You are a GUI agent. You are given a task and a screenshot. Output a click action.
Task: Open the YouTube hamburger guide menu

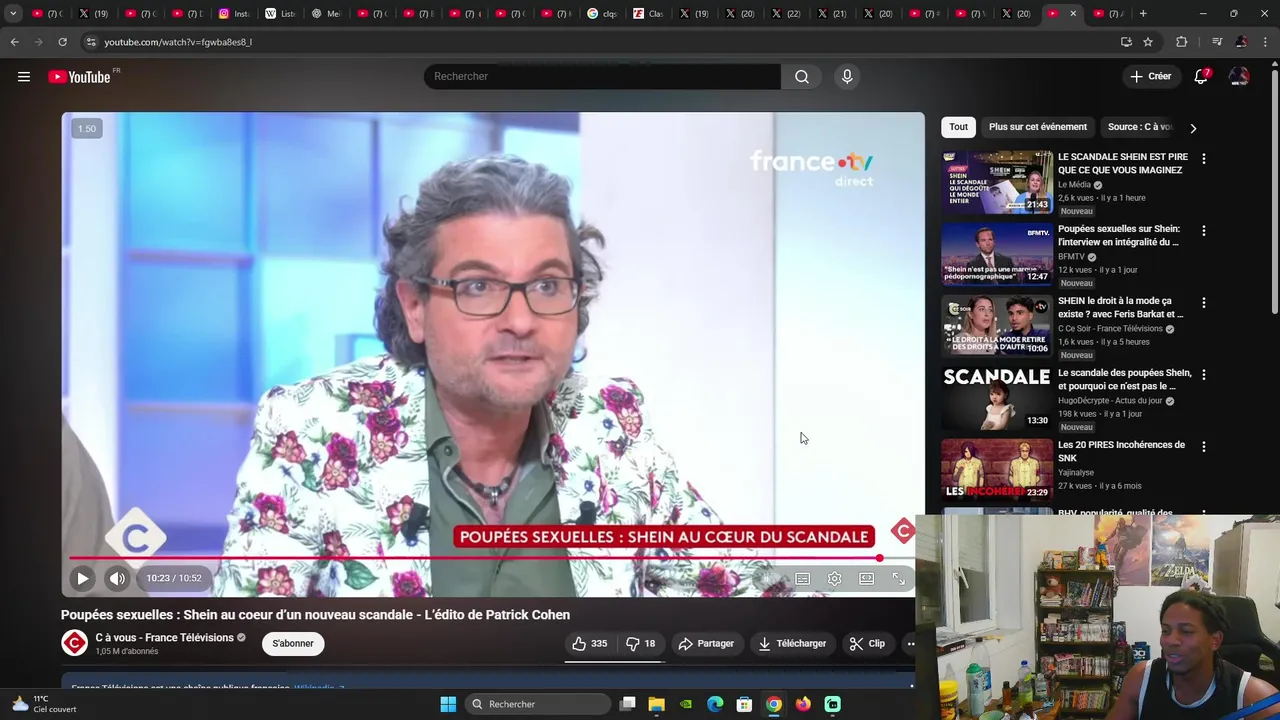tap(24, 77)
